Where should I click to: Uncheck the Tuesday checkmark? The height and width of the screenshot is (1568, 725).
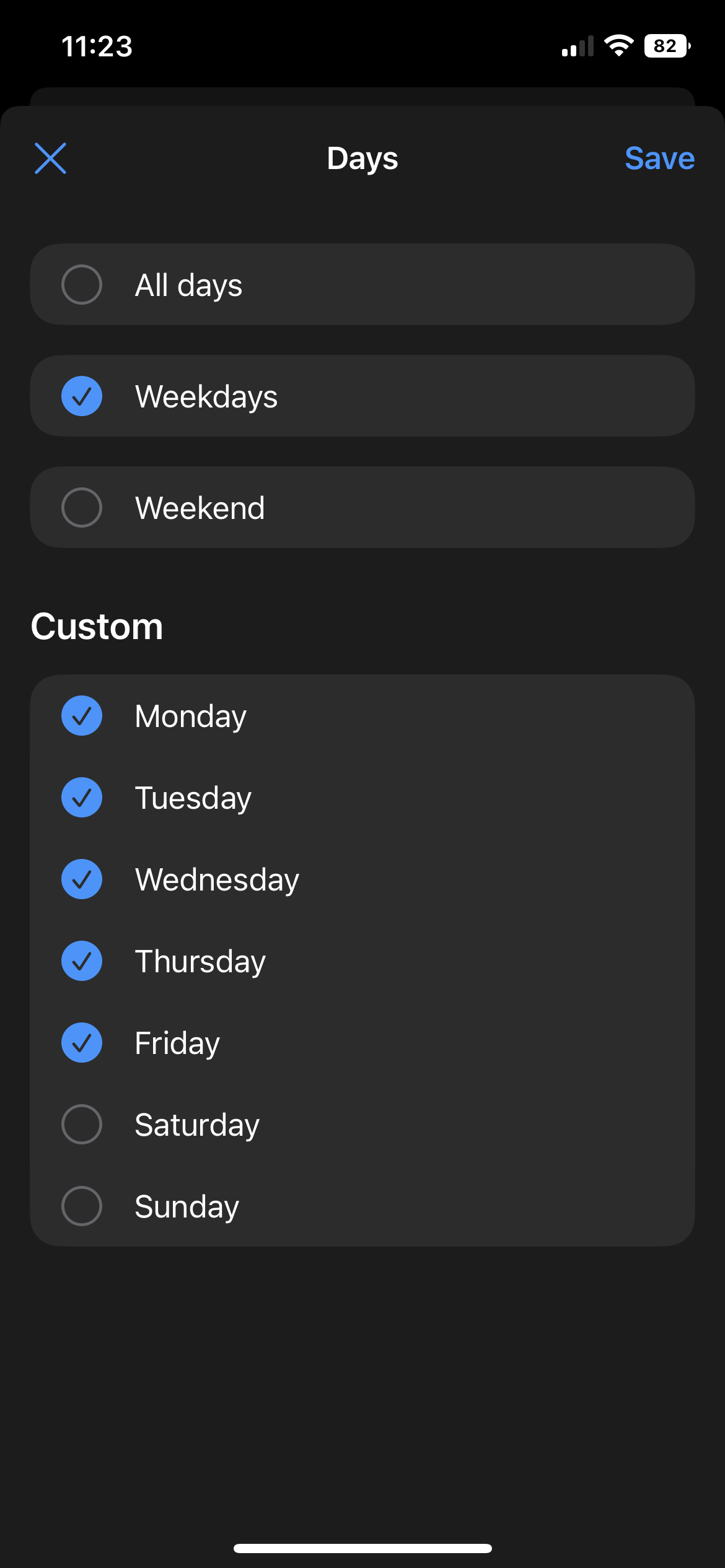coord(82,798)
